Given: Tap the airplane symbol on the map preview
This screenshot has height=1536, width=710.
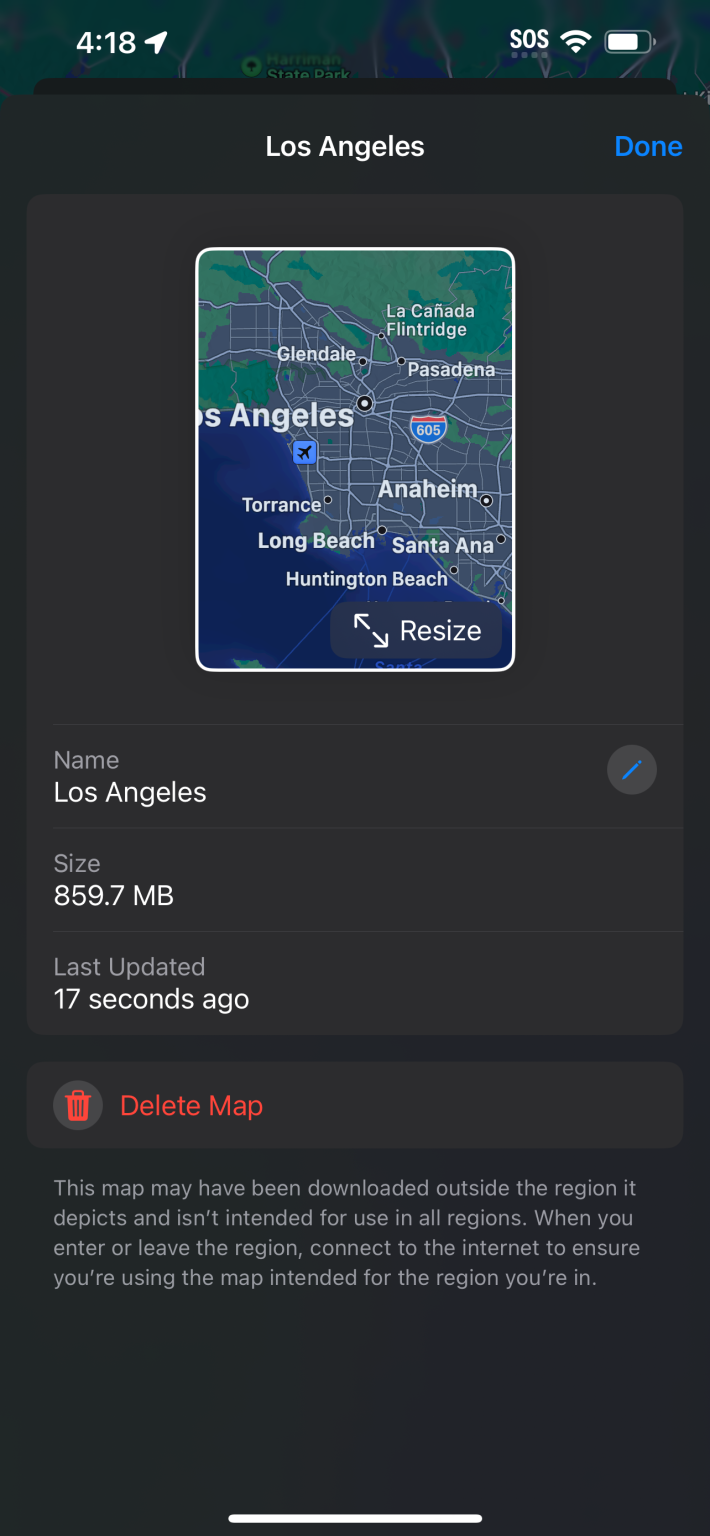Looking at the screenshot, I should [x=305, y=452].
